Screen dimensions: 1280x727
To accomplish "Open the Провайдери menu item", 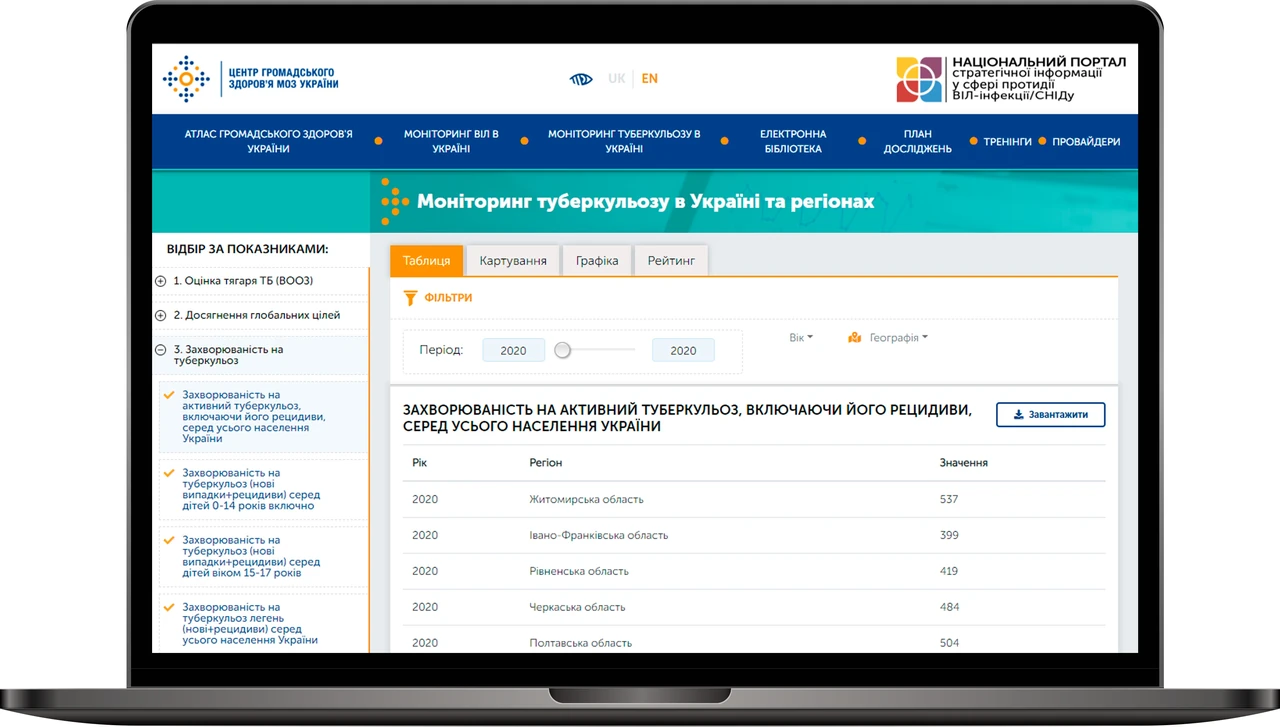I will (1086, 142).
